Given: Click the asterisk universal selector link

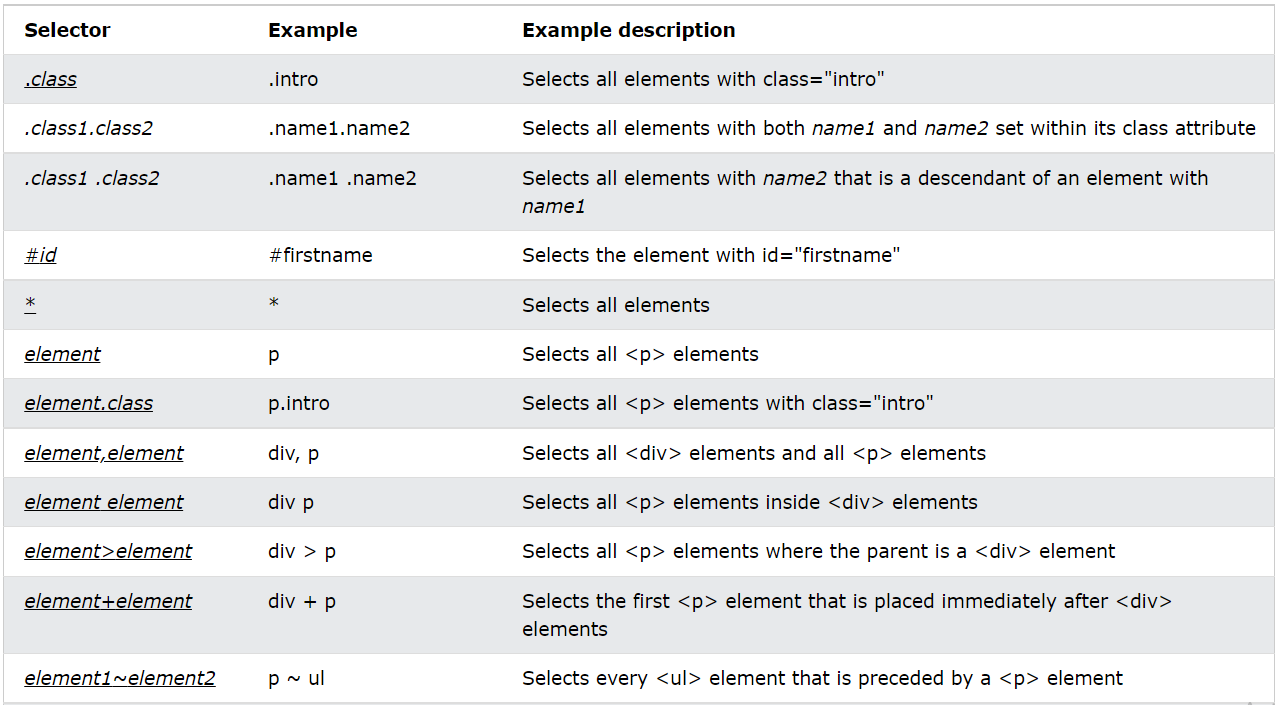Looking at the screenshot, I should tap(30, 304).
